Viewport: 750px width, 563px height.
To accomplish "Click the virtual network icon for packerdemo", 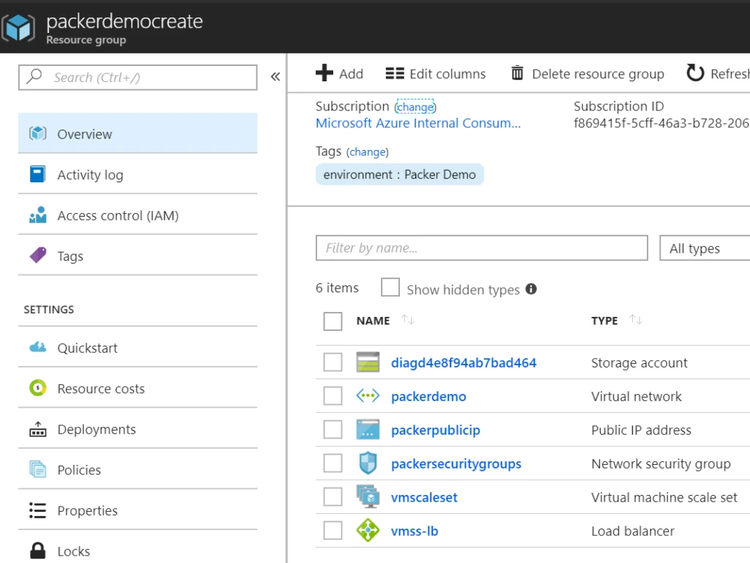I will point(368,396).
